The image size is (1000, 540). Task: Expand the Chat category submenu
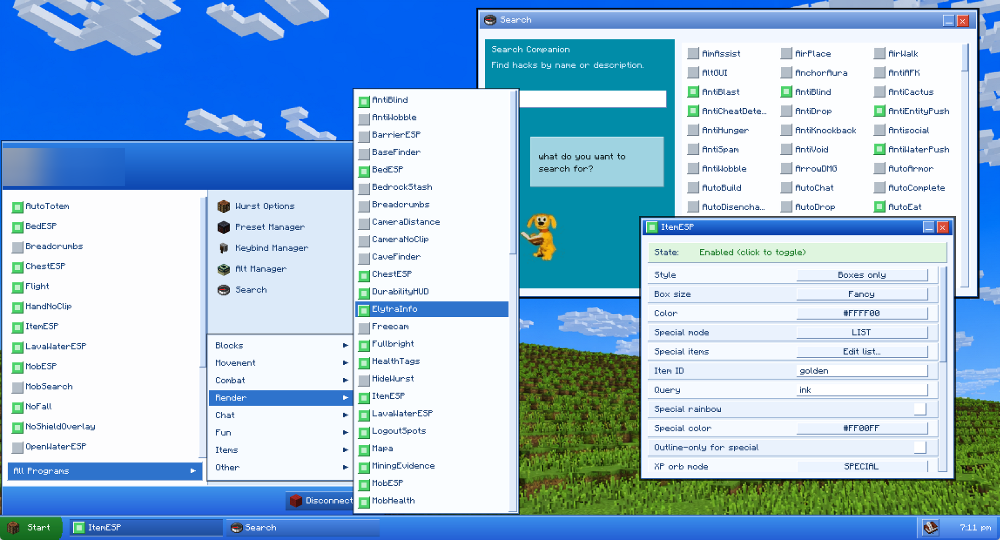(281, 415)
